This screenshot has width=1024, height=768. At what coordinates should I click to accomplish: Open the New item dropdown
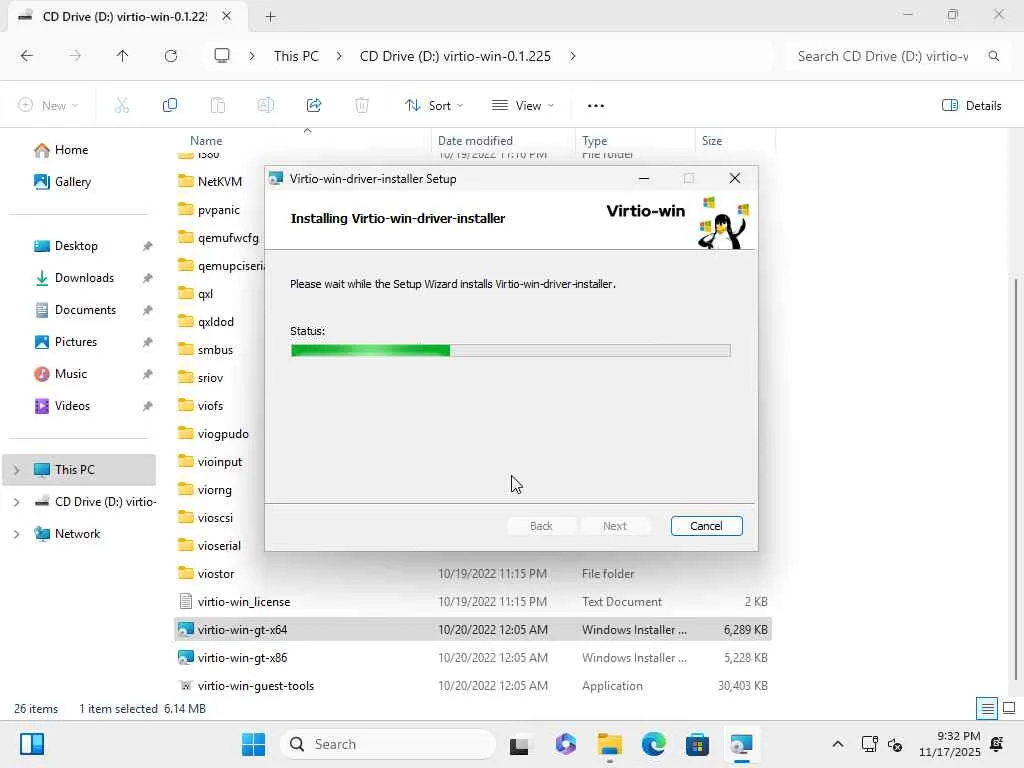pos(49,105)
